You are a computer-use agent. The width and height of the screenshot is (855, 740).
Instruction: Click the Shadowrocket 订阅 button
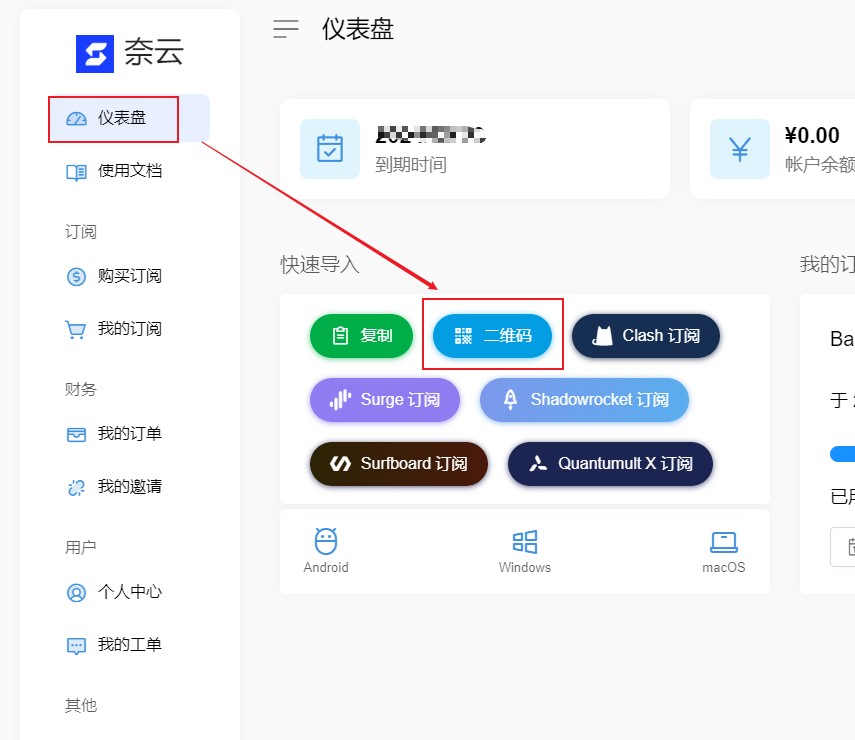pos(584,400)
